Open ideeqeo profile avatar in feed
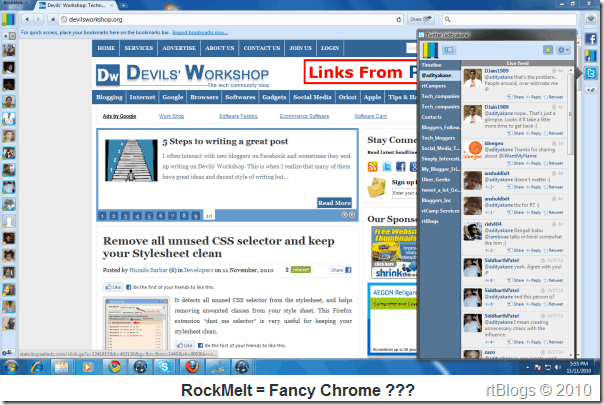604x405 pixels. 473,150
